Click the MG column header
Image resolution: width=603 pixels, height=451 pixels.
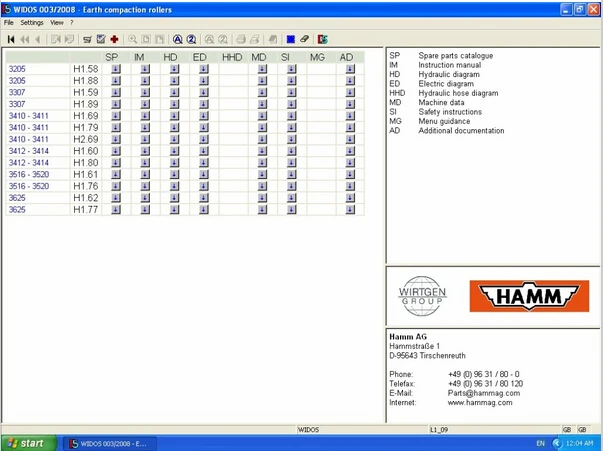point(318,57)
